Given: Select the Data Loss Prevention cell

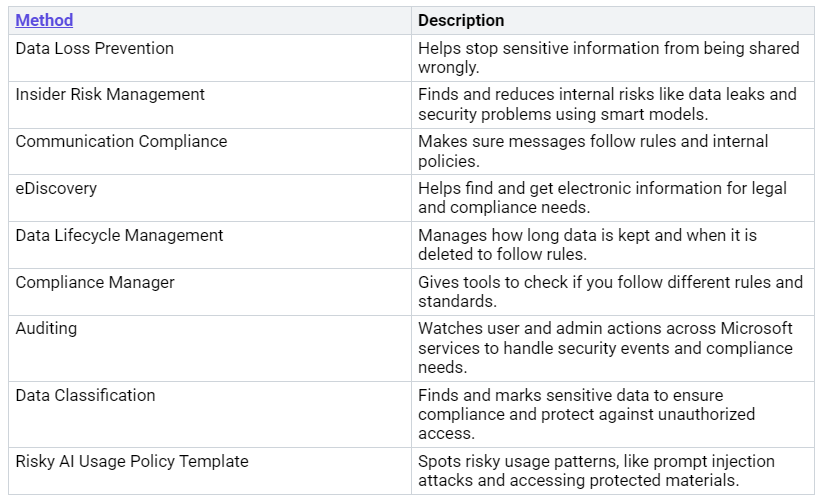Looking at the screenshot, I should click(95, 48).
